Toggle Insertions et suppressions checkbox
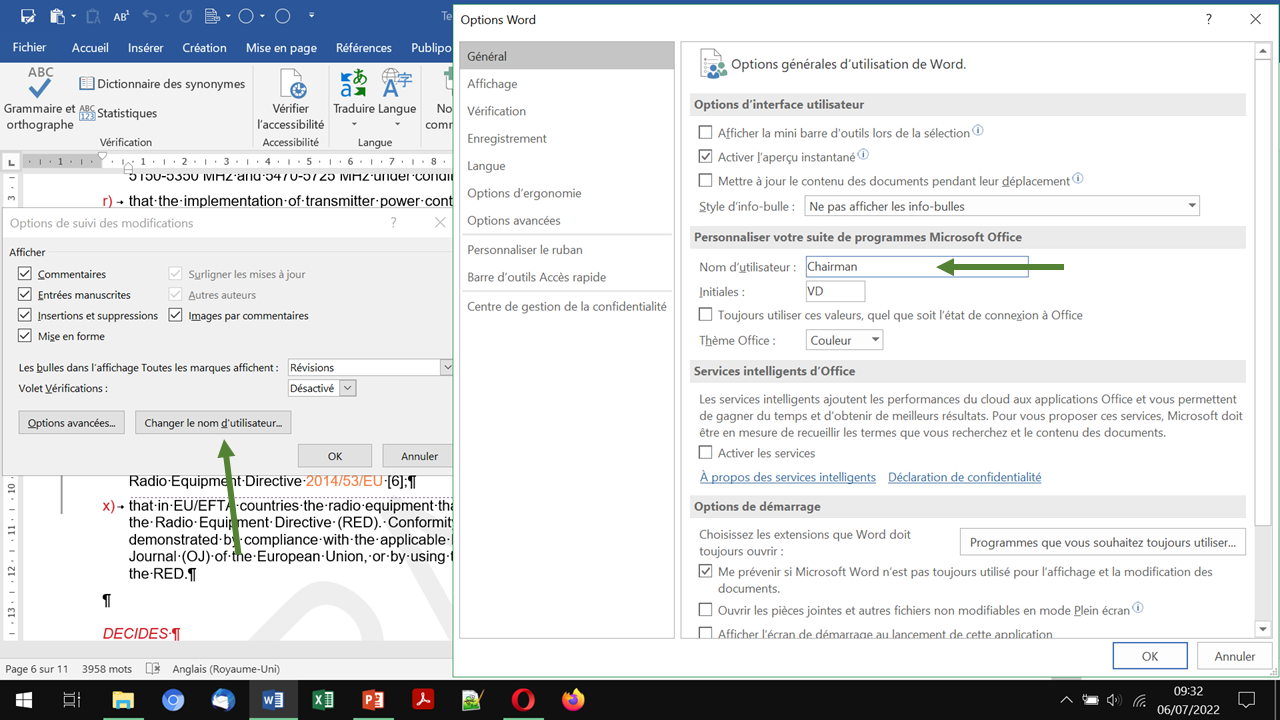 (x=25, y=315)
